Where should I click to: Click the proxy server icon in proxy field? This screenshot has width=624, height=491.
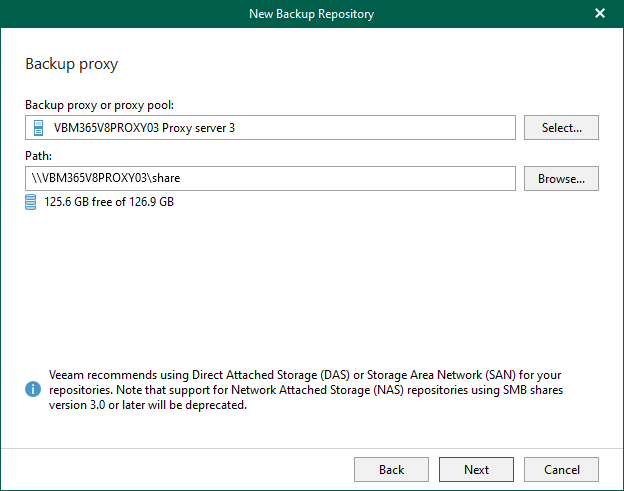(39, 128)
